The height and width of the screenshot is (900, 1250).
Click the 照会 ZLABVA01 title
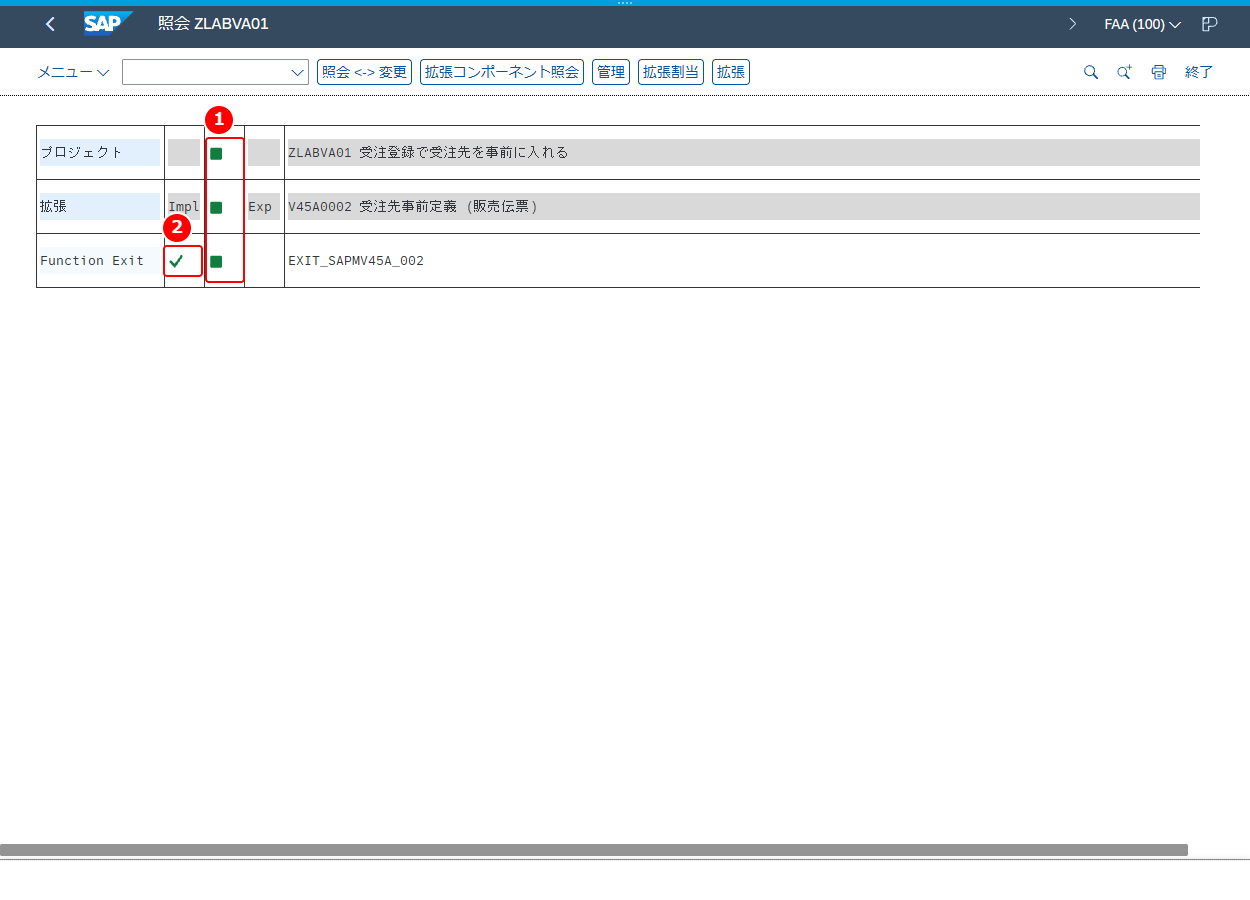[213, 24]
